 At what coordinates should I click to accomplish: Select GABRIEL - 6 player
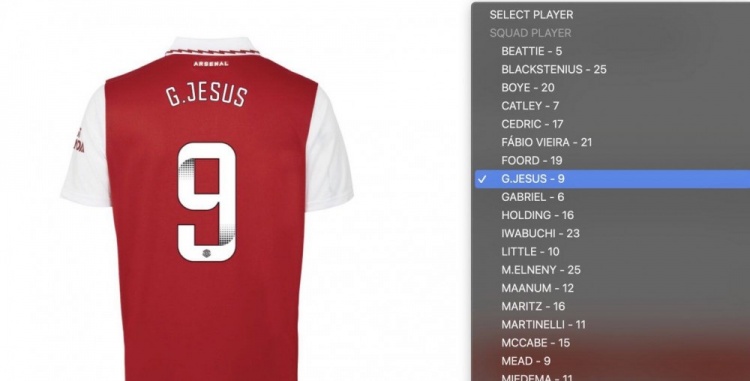[x=612, y=197]
